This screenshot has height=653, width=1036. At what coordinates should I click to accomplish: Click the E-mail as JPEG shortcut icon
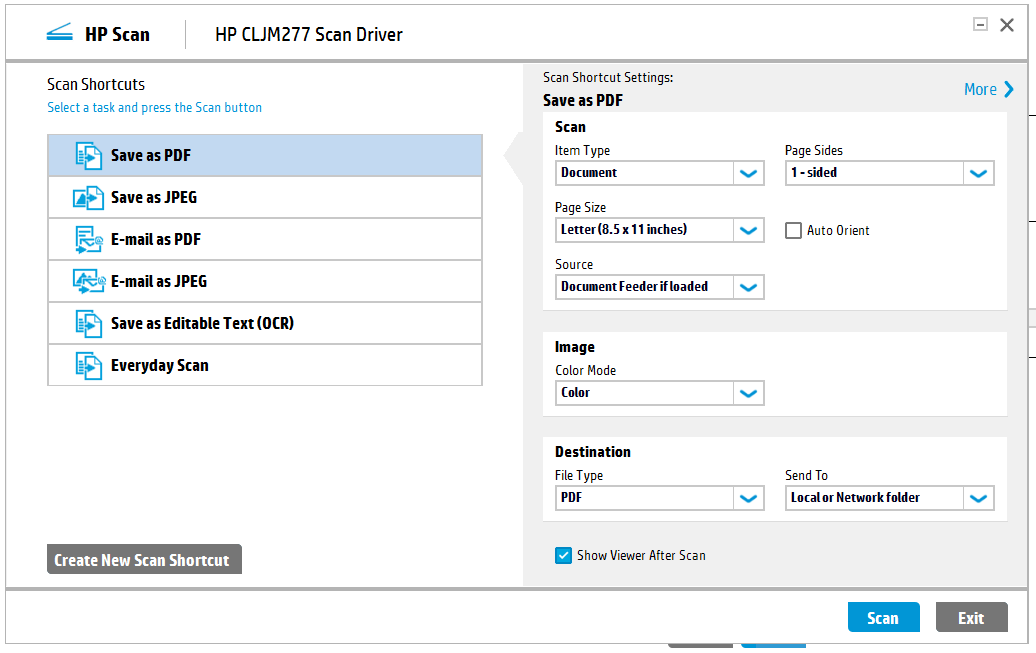click(x=89, y=282)
